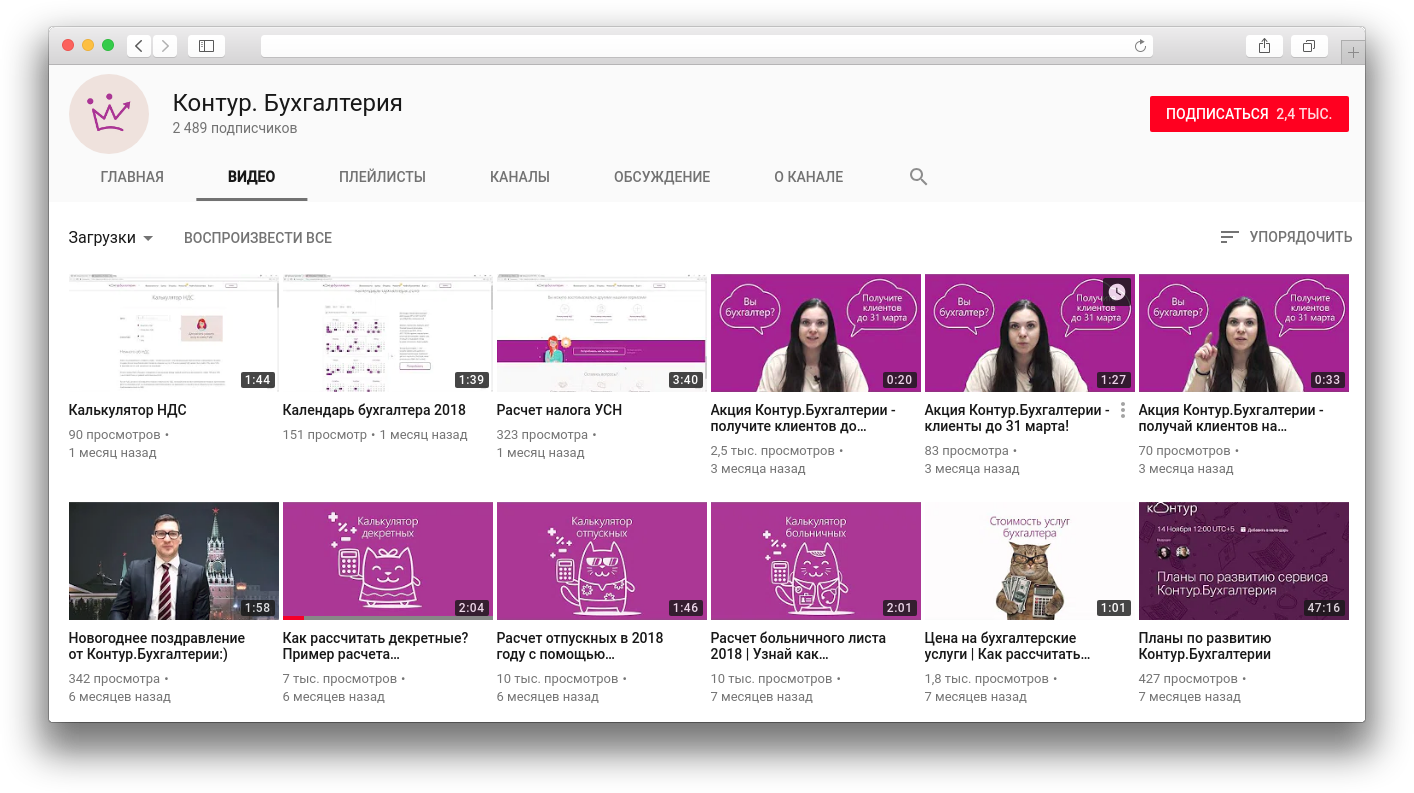Click the sort lines icon next to УПОРЯДОЧИТЬ

click(x=1230, y=237)
